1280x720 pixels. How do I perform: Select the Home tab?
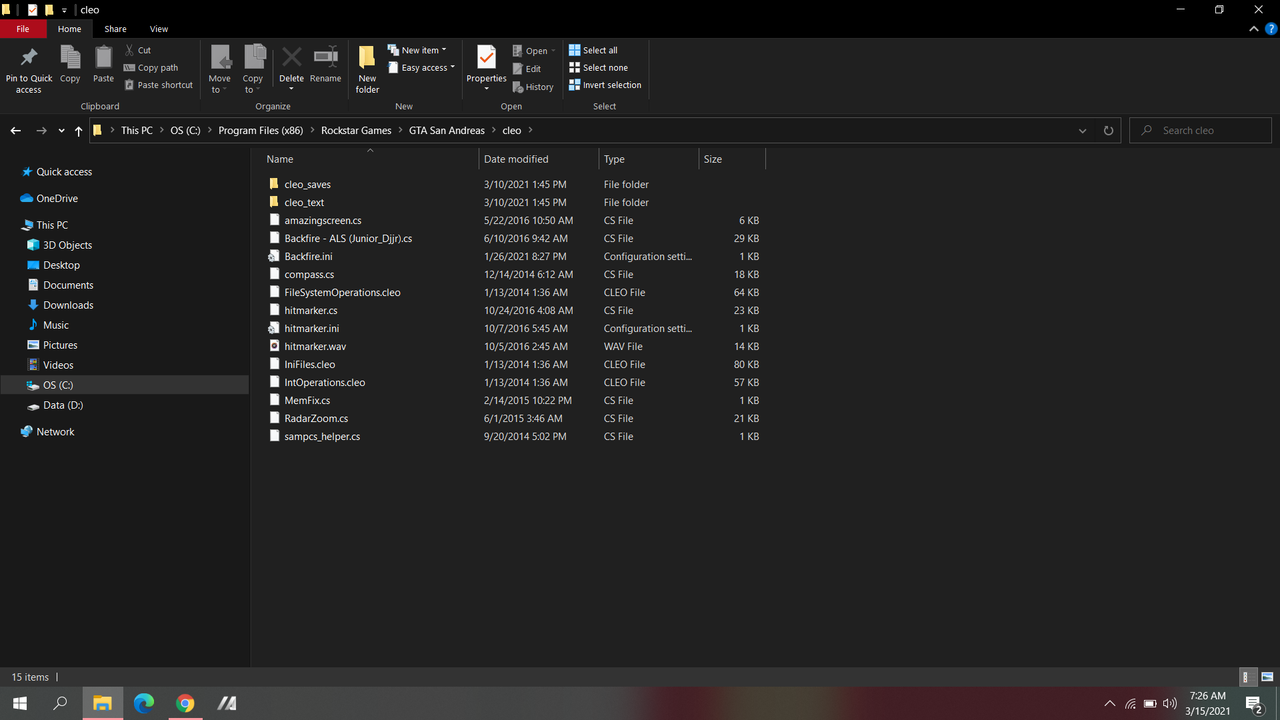click(69, 29)
